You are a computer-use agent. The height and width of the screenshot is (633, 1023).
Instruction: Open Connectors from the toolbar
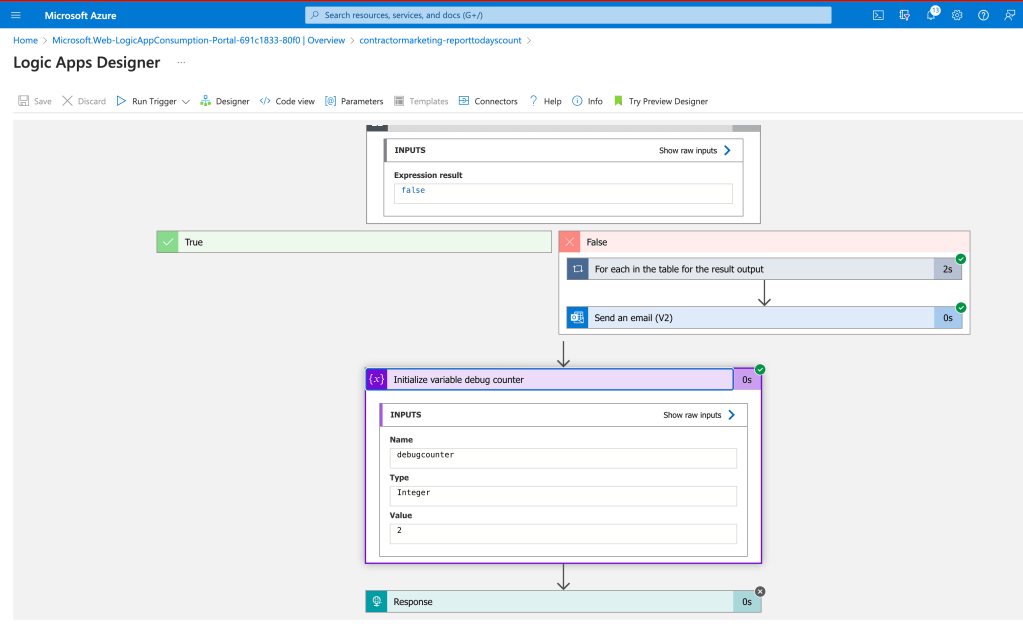click(x=488, y=101)
